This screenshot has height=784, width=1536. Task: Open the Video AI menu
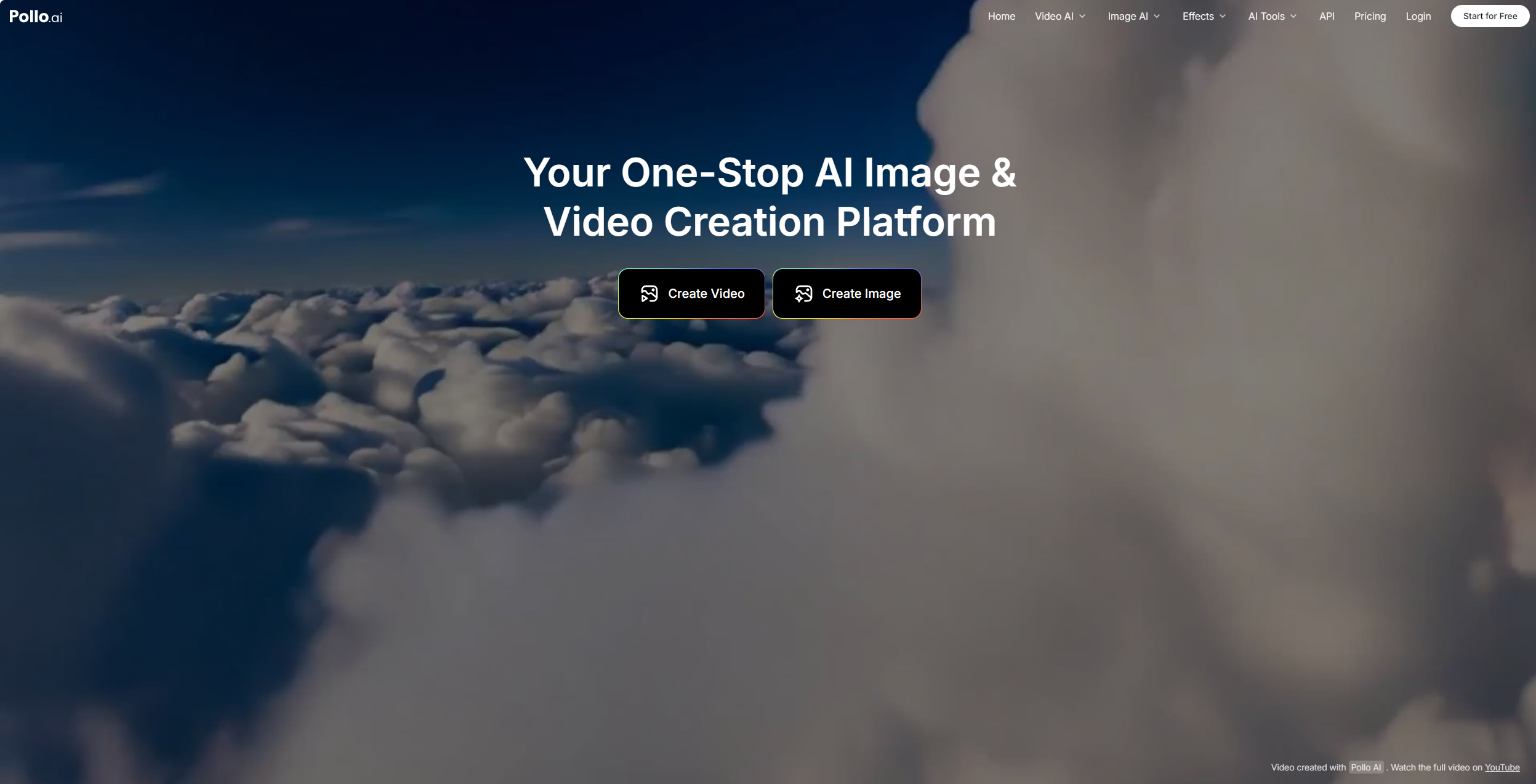1054,17
